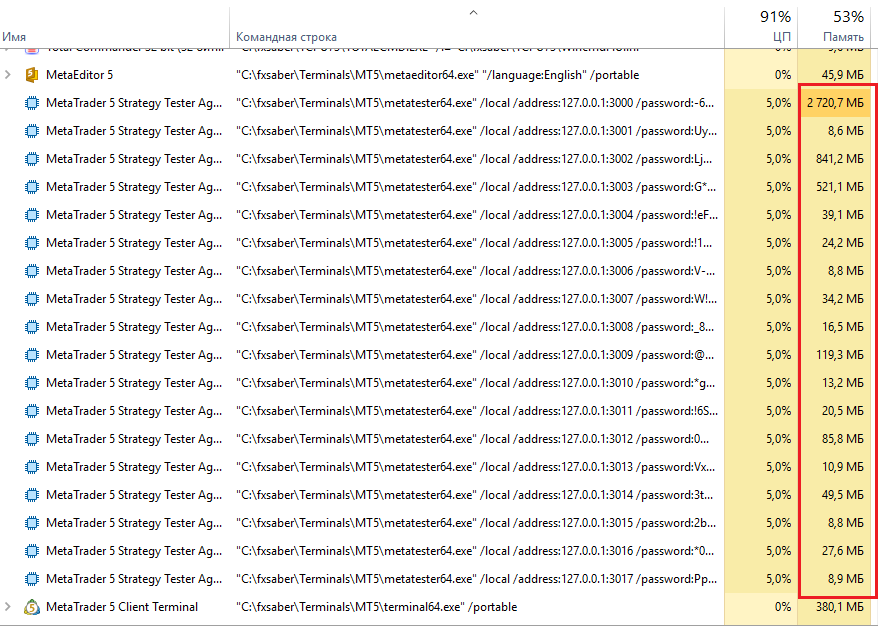Click the tester agent icon for address 127.0.0.1:3009

(x=32, y=355)
